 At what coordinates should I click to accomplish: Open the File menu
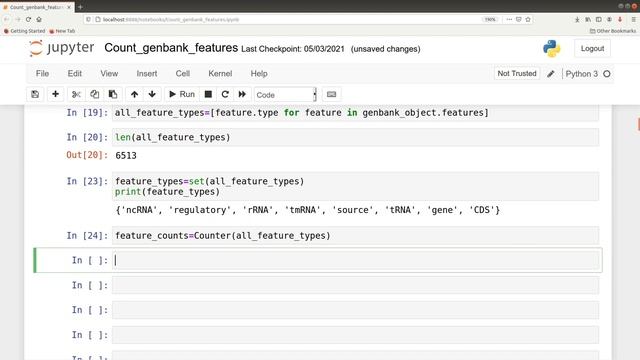(42, 74)
